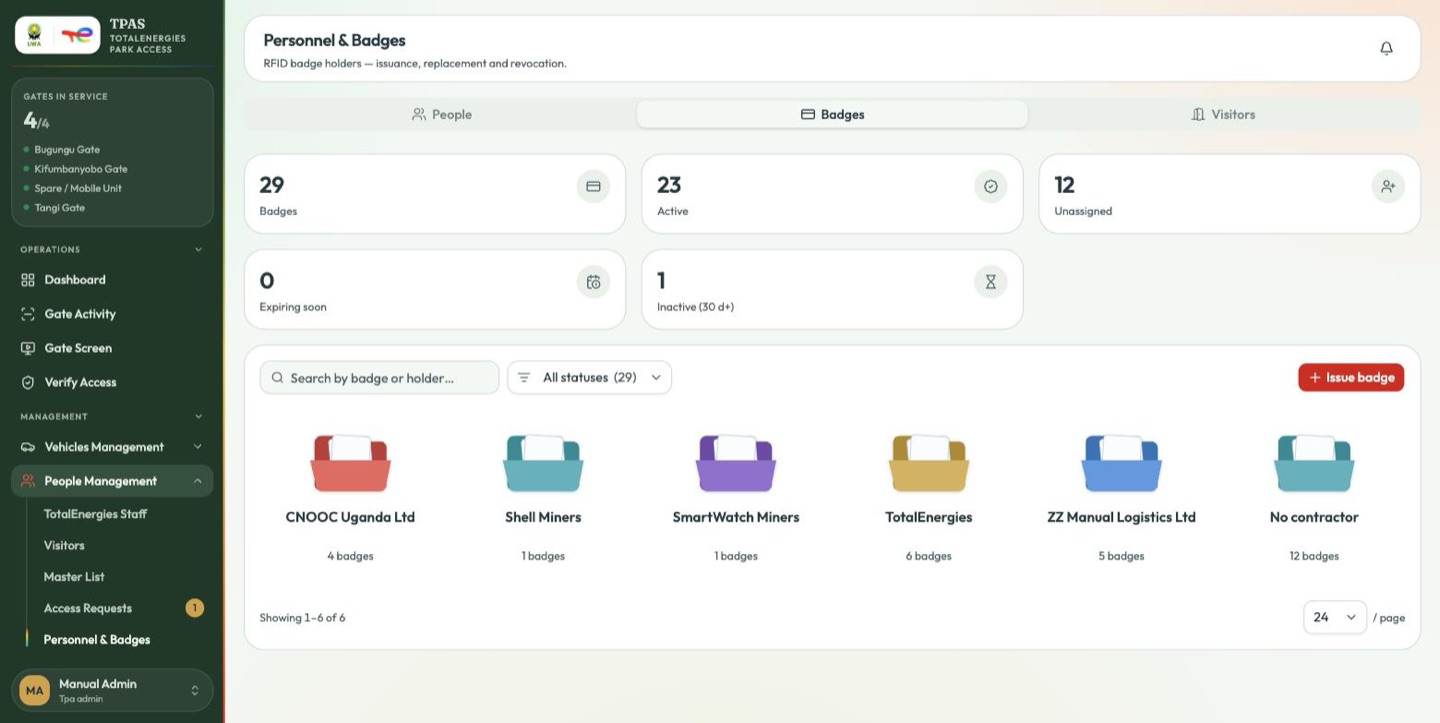Click Spare / Mobile Unit in the gates list
The width and height of the screenshot is (1440, 723).
tap(78, 189)
